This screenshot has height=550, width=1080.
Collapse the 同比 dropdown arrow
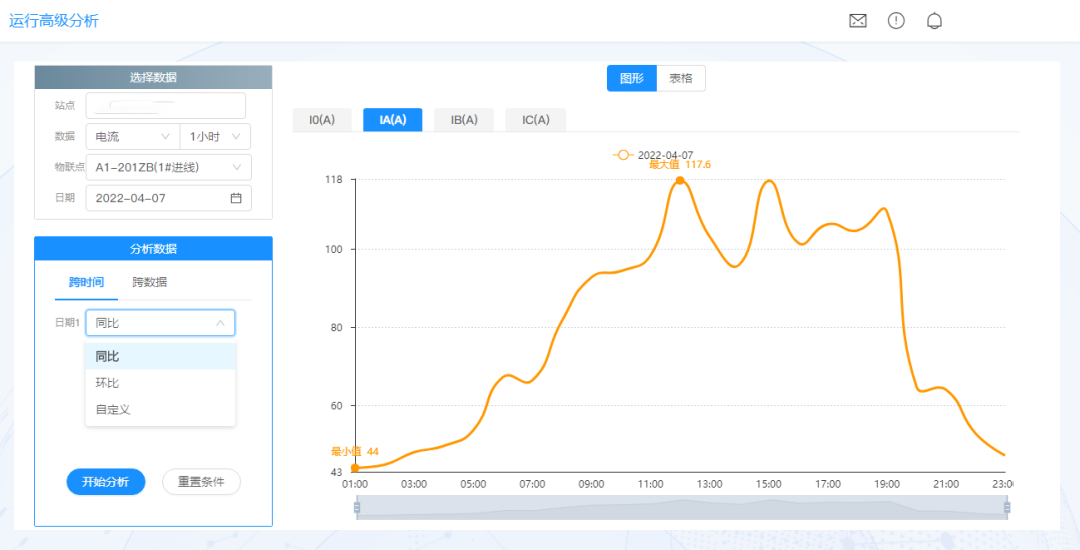(x=220, y=323)
